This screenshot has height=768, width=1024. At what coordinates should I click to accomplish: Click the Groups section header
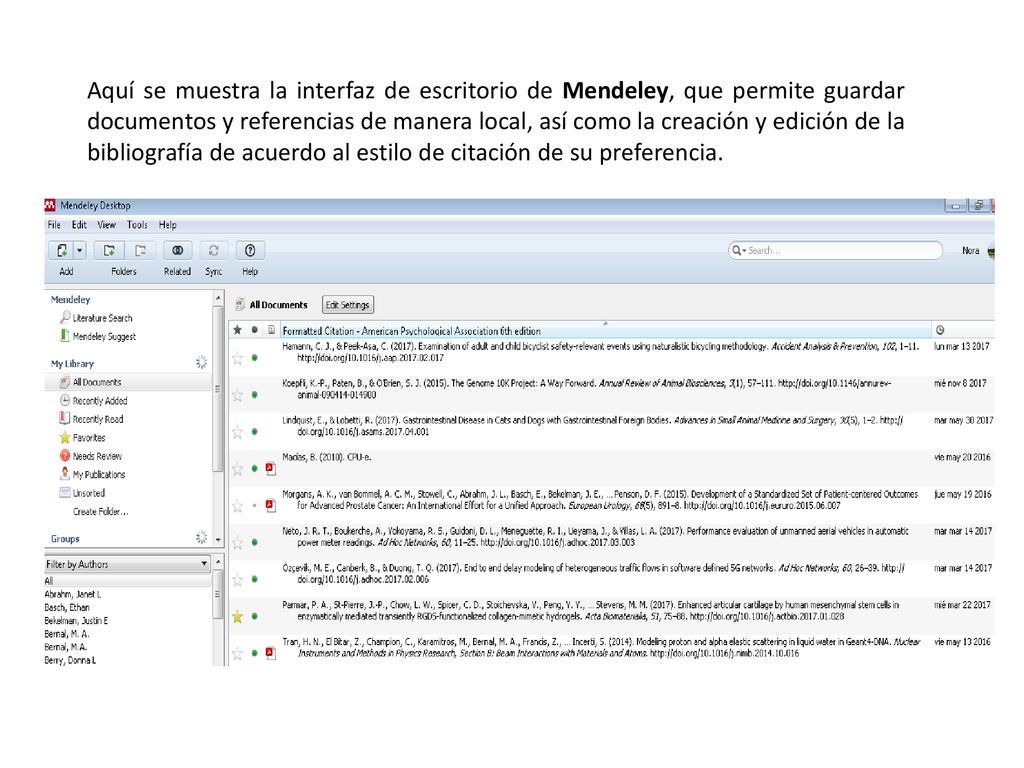[65, 539]
